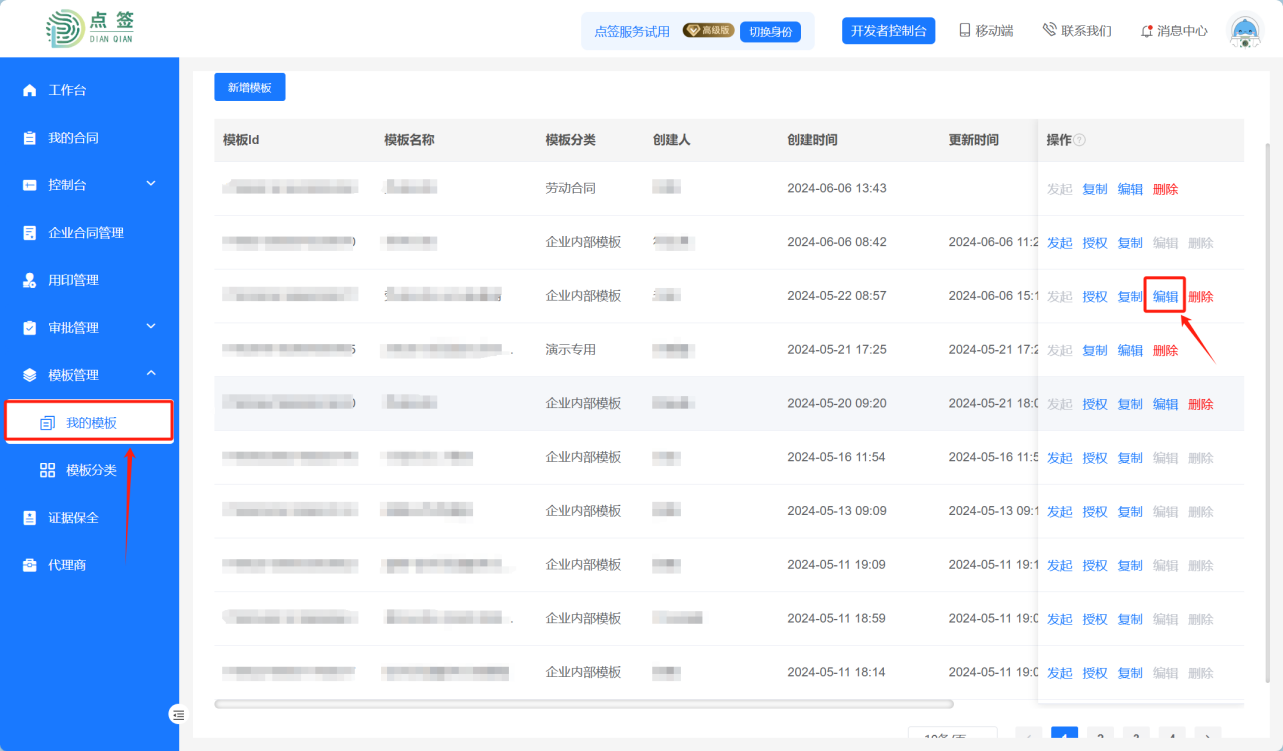Click 发起 for the 2024-06-06 08:42 row
The image size is (1283, 751).
[1059, 243]
